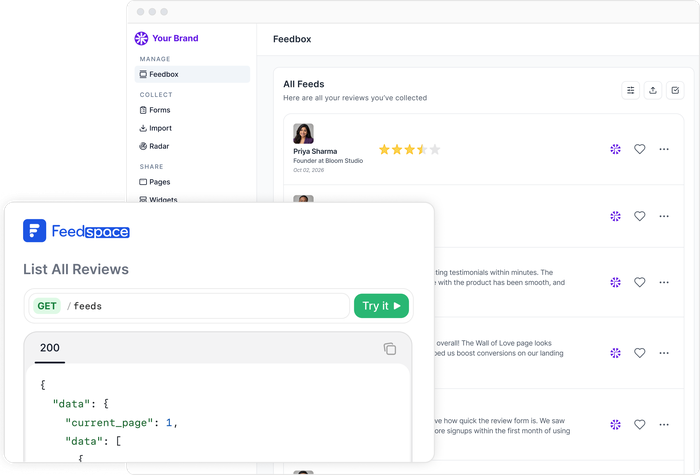Click the Feedspace logo icon
Viewport: 700px width, 475px height.
34,231
